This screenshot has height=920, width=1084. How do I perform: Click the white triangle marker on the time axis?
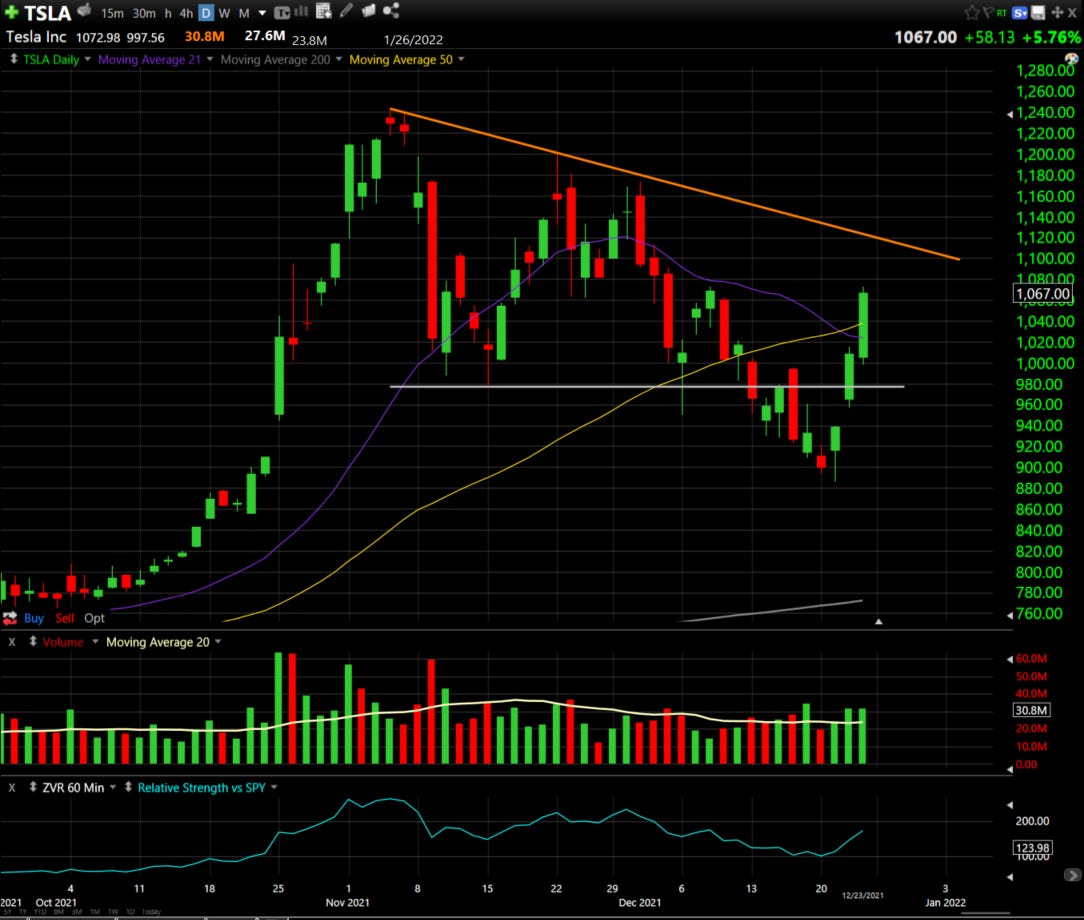pos(879,621)
